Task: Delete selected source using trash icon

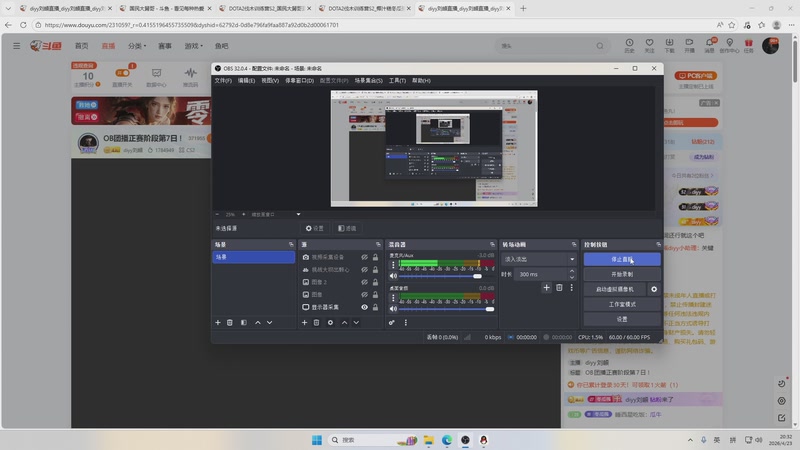Action: (x=316, y=322)
